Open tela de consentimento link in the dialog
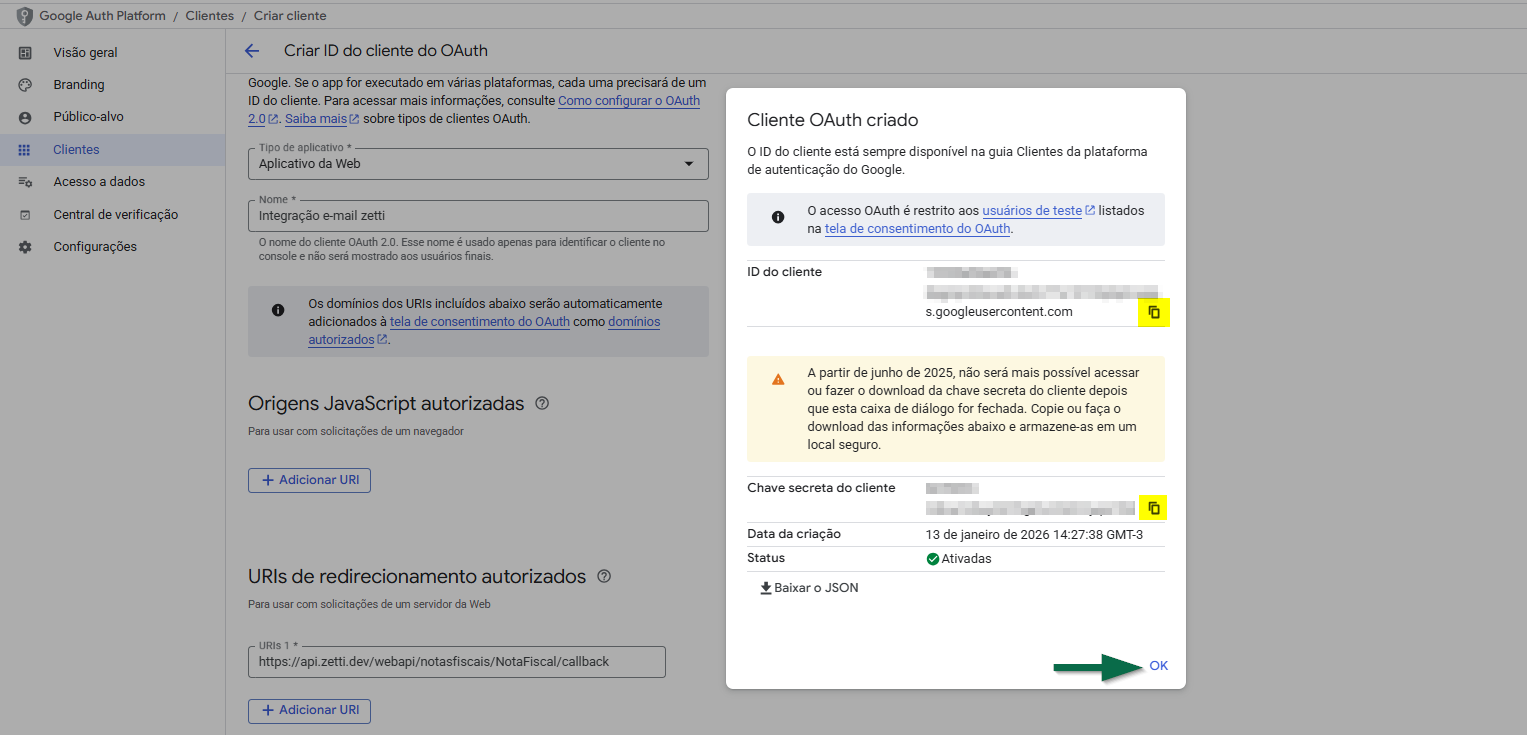Screen dimensions: 1527x735 (918, 229)
